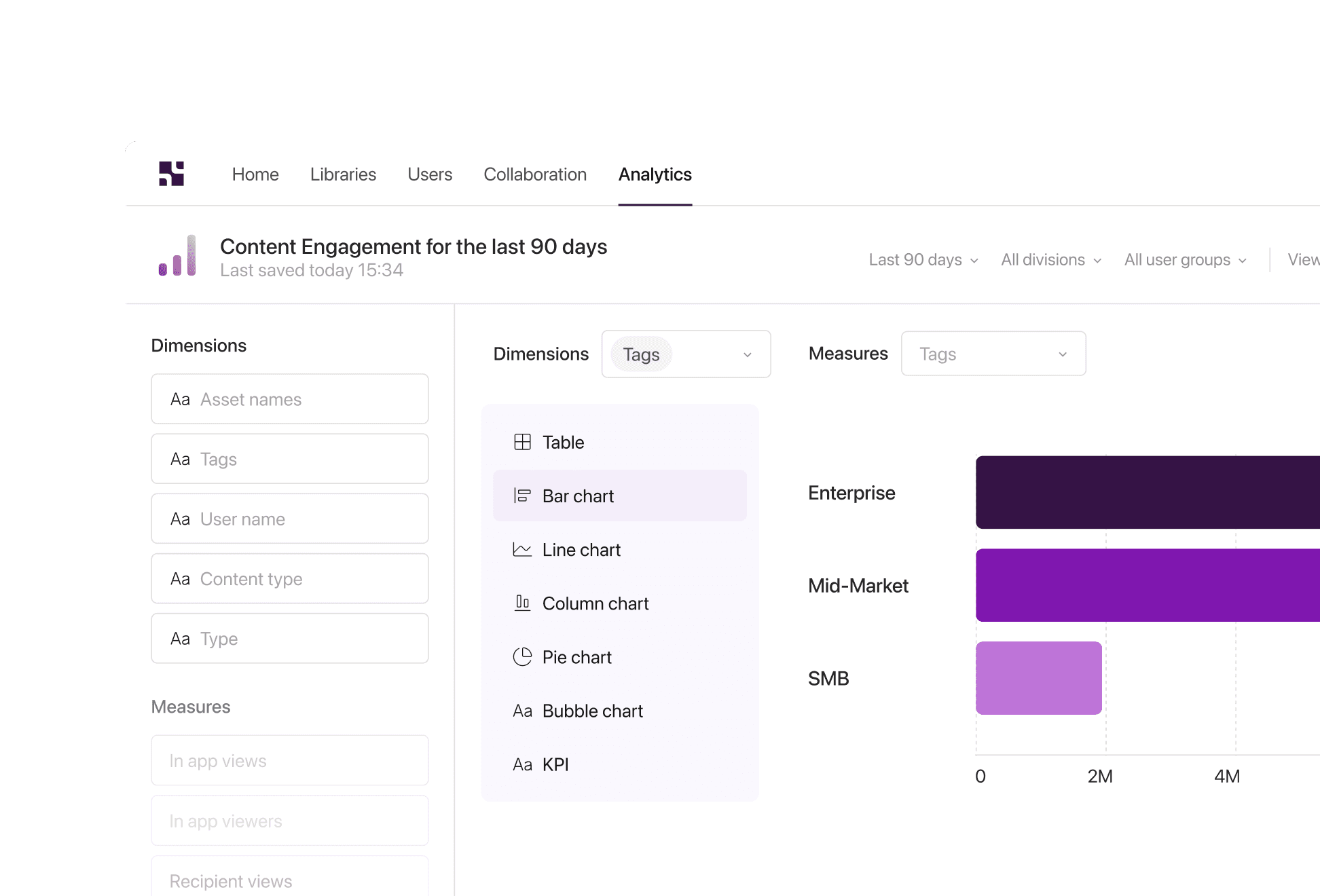
Task: Click the 4M axis tick label
Action: click(x=1227, y=776)
